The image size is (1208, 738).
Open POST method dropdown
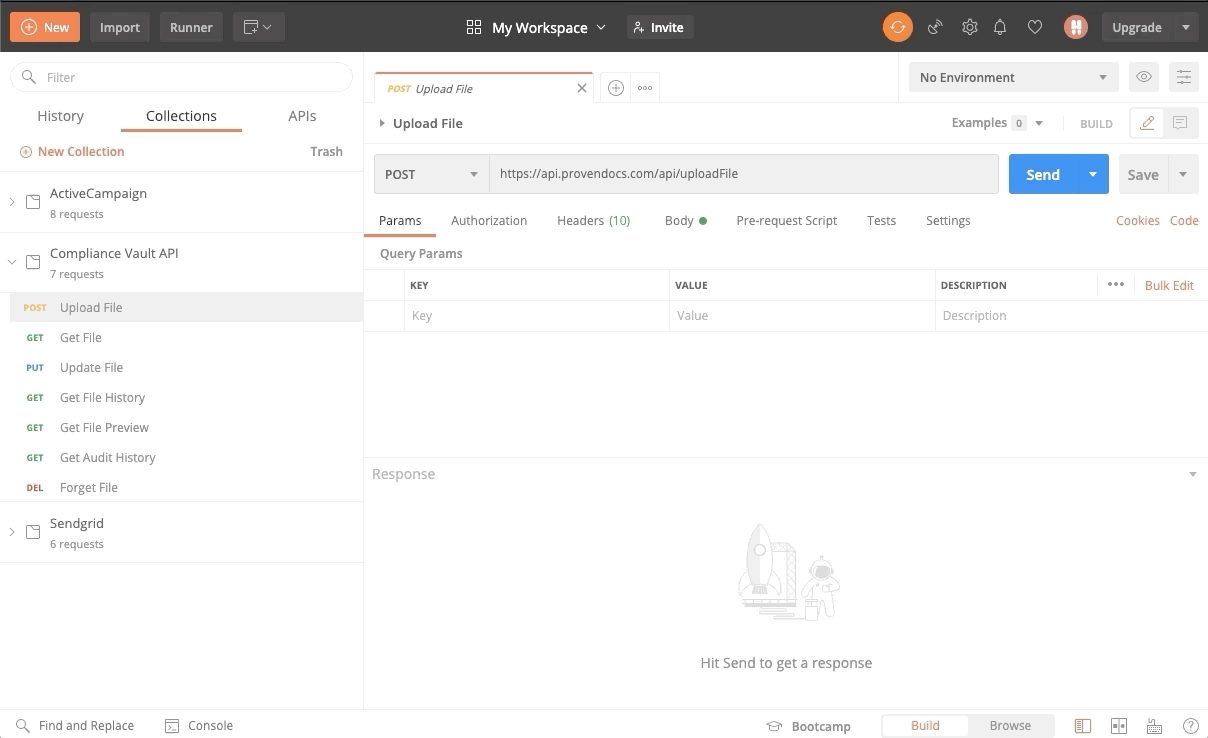431,174
